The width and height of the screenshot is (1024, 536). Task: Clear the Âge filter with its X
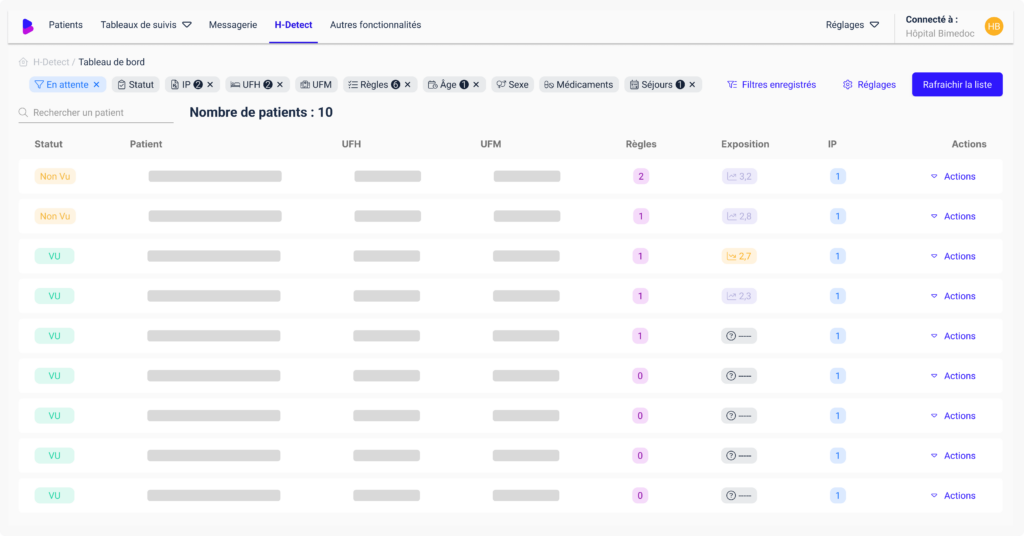click(x=476, y=85)
